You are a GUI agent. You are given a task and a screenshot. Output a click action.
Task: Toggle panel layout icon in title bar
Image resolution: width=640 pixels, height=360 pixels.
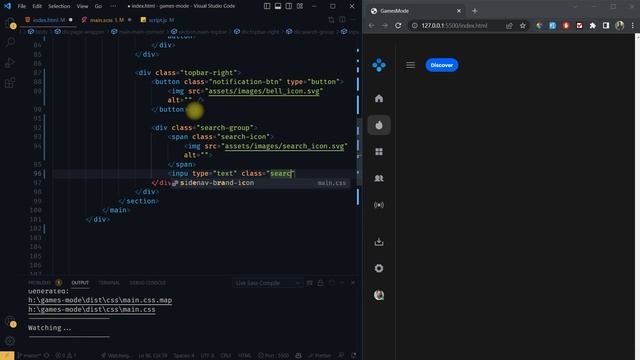[278, 6]
